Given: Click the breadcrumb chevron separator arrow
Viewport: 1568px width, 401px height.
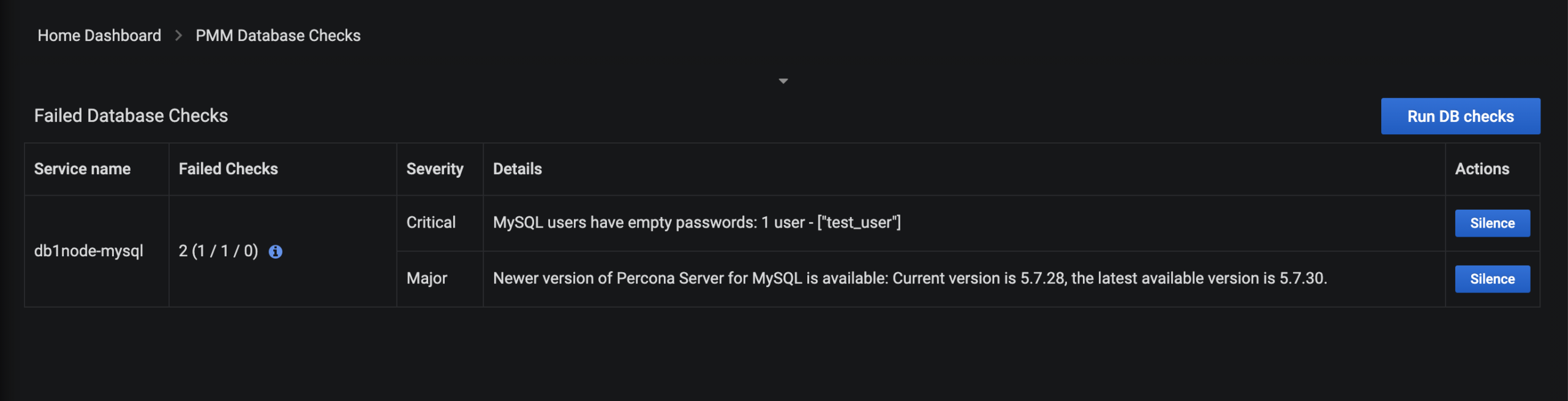Looking at the screenshot, I should 178,36.
